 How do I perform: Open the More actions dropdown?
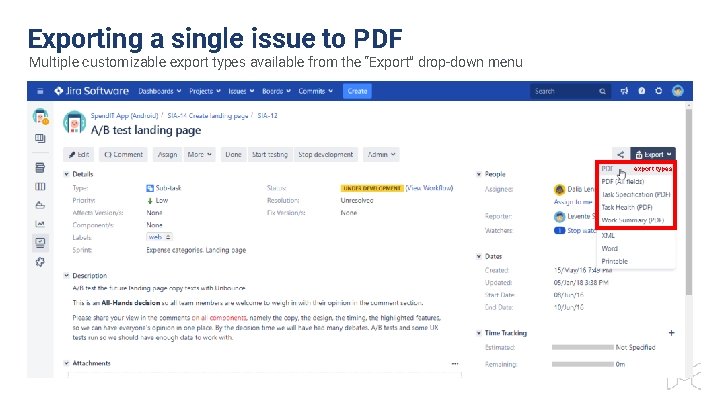pyautogui.click(x=199, y=154)
